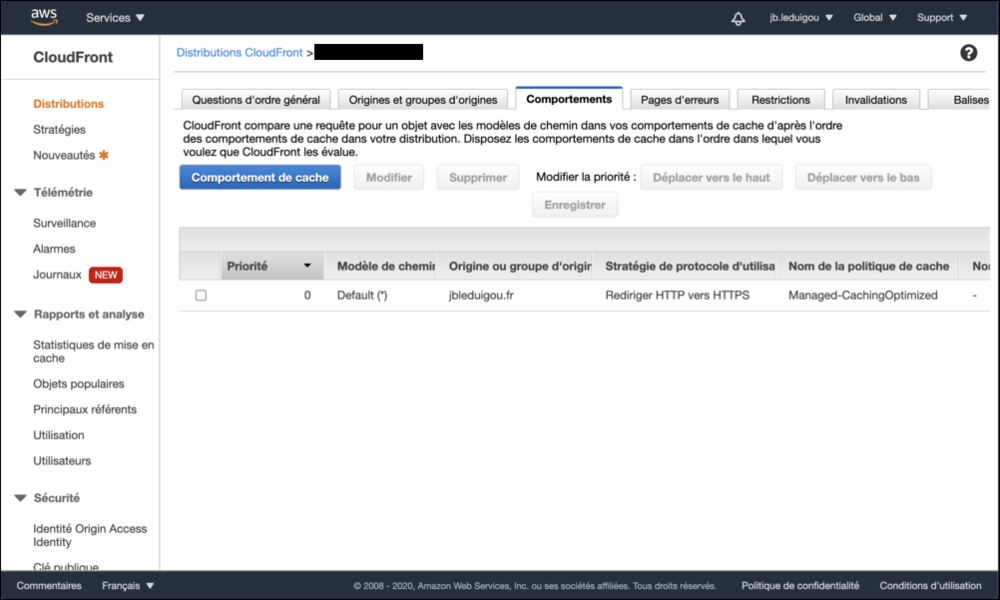The height and width of the screenshot is (600, 1000).
Task: Click the AWS logo
Action: click(44, 17)
